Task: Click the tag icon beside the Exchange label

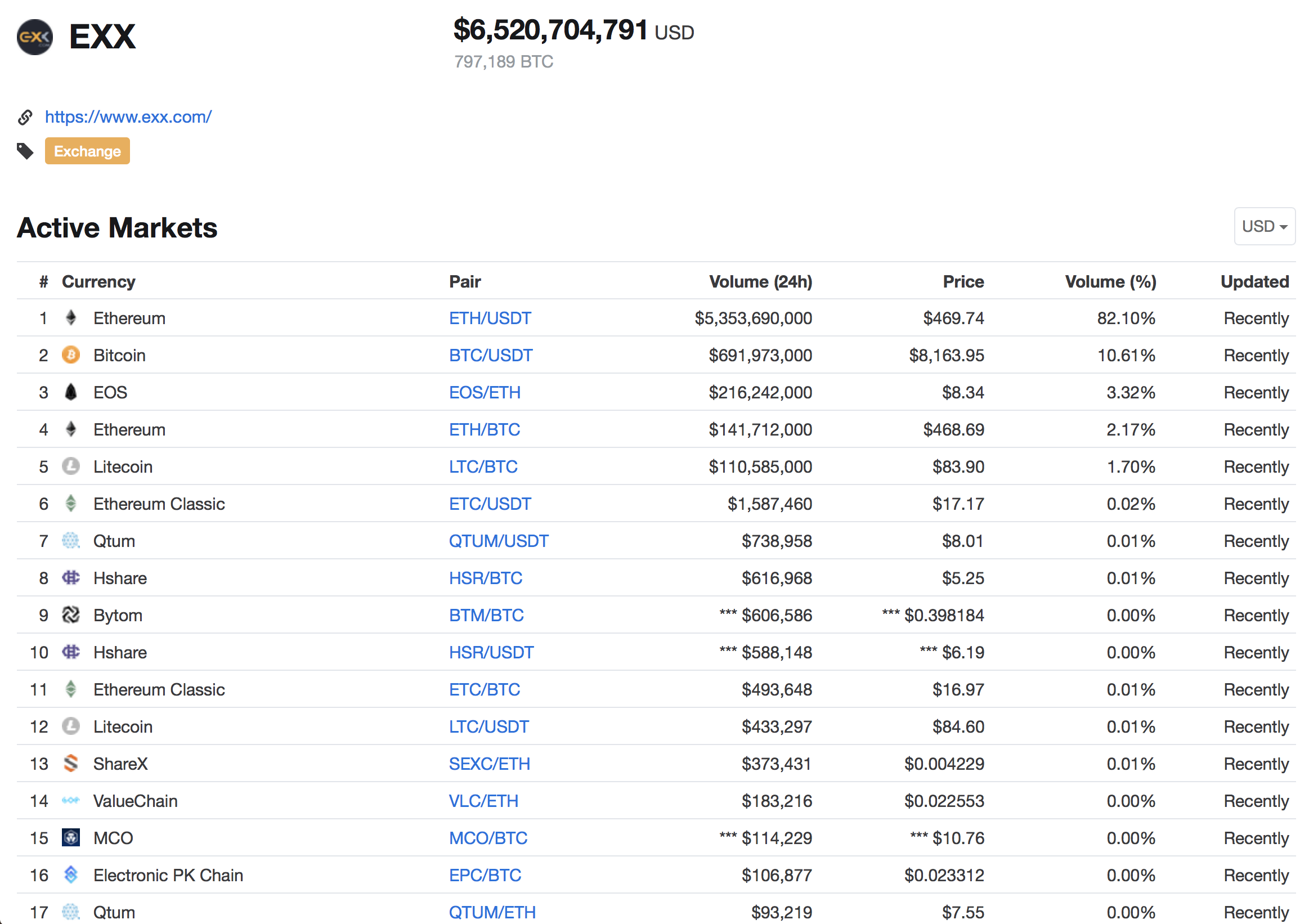Action: pyautogui.click(x=25, y=151)
